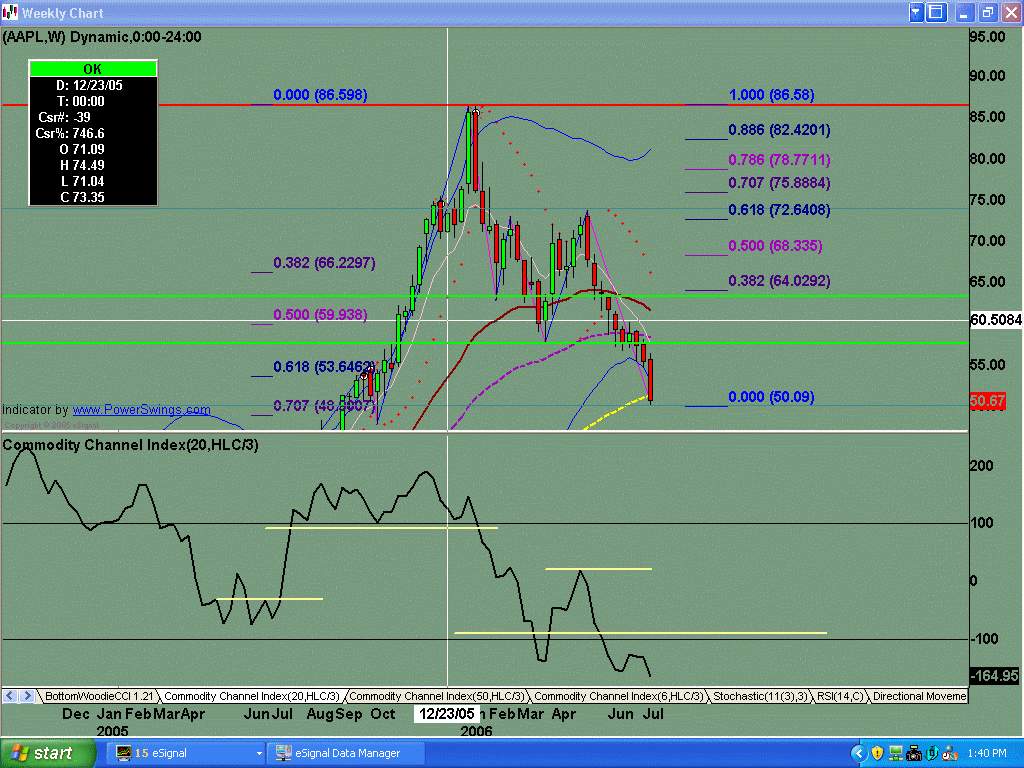This screenshot has height=768, width=1024.
Task: Minimize the Weekly Chart window
Action: (964, 12)
